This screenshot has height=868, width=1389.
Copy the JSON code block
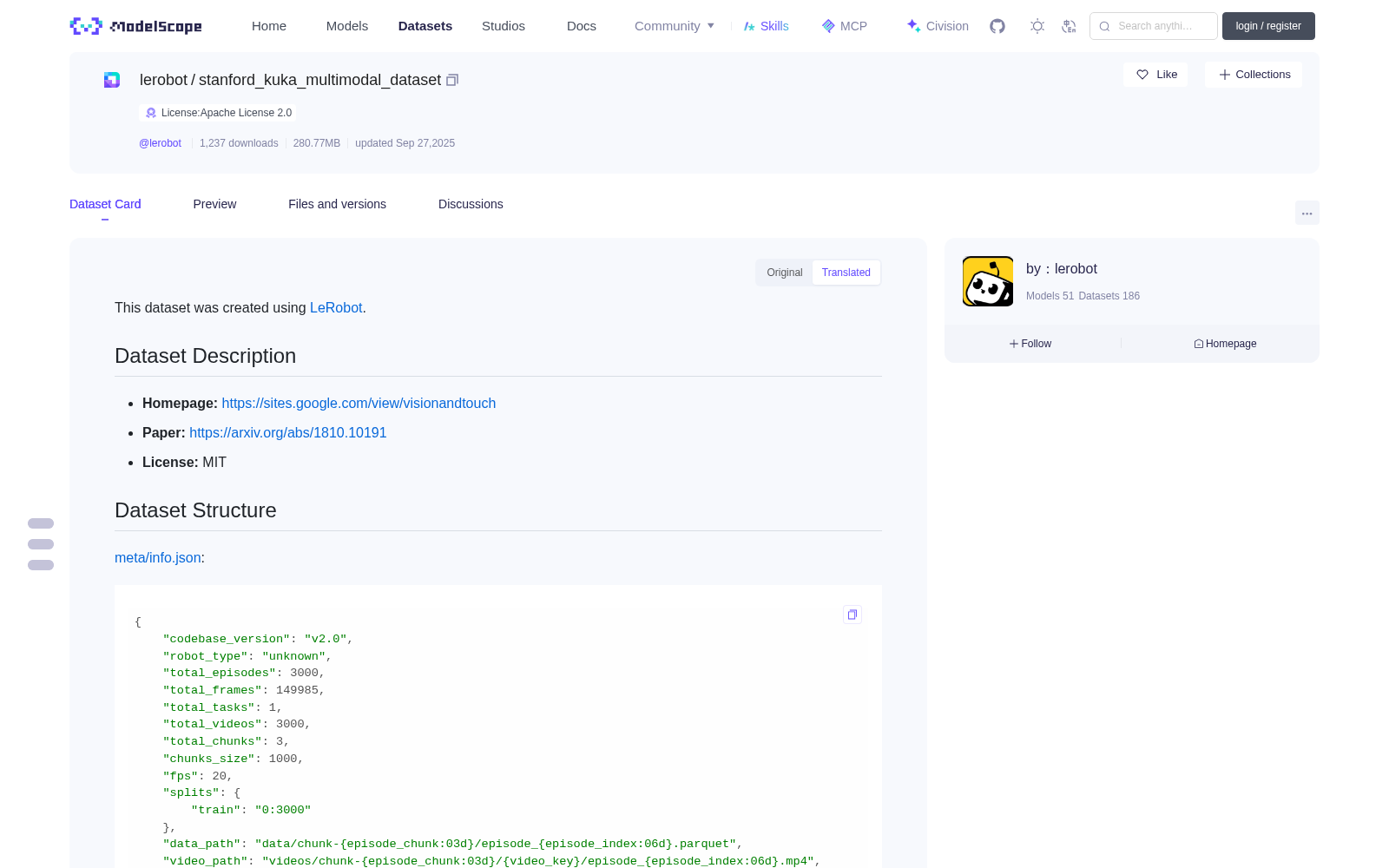click(852, 615)
